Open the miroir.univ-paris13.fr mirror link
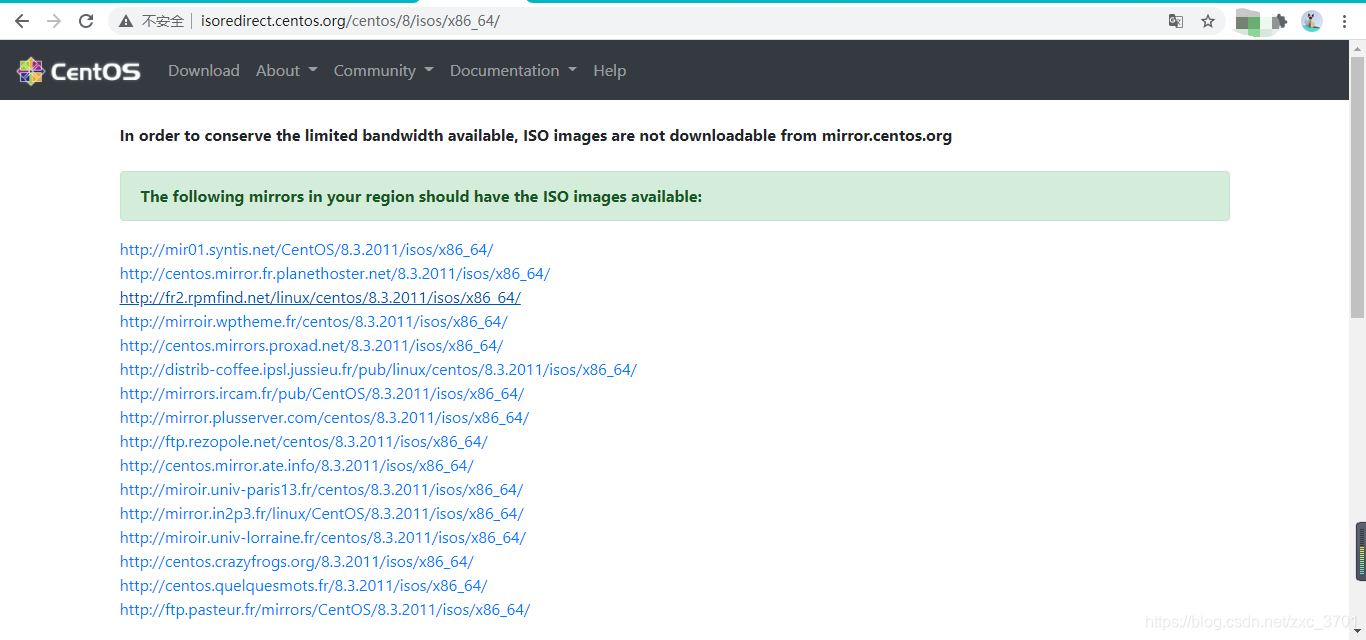This screenshot has width=1366, height=640. click(321, 490)
